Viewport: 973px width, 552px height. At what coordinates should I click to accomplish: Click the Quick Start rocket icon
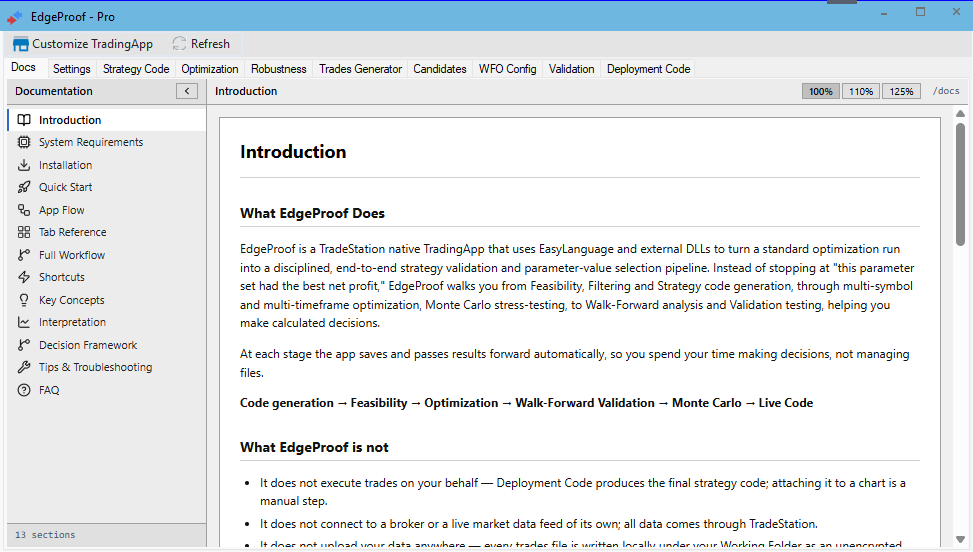click(24, 187)
